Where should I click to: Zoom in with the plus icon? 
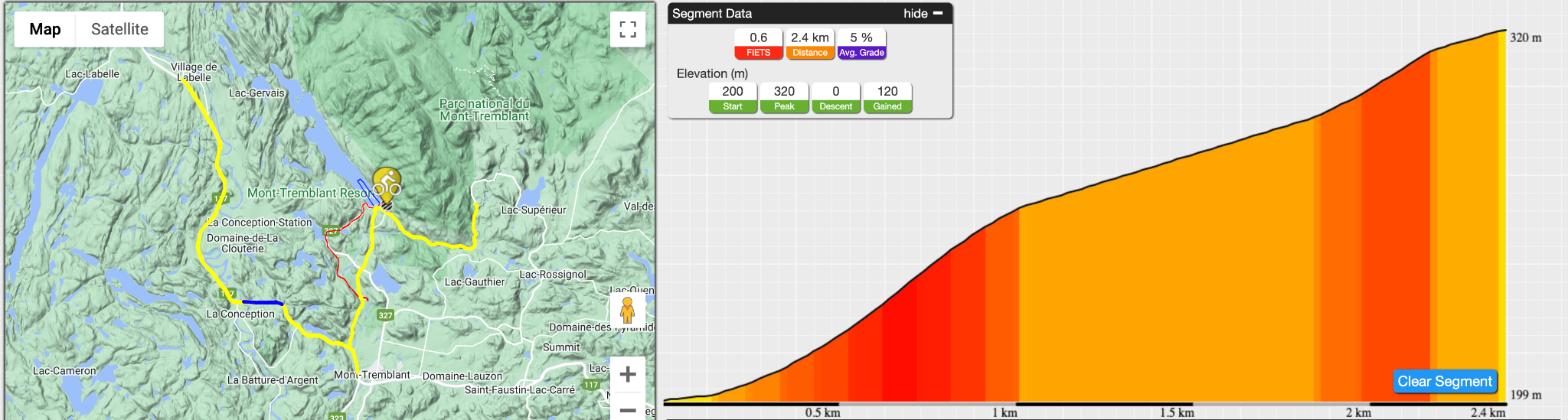(x=628, y=374)
